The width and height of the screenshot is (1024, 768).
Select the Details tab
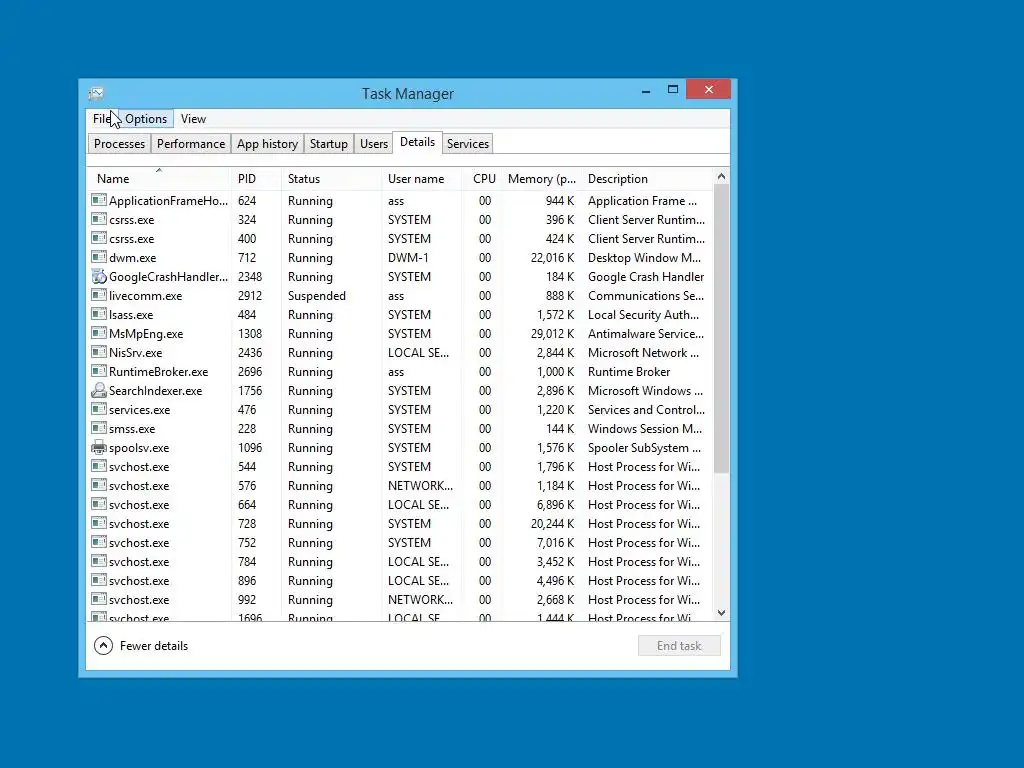(x=417, y=142)
